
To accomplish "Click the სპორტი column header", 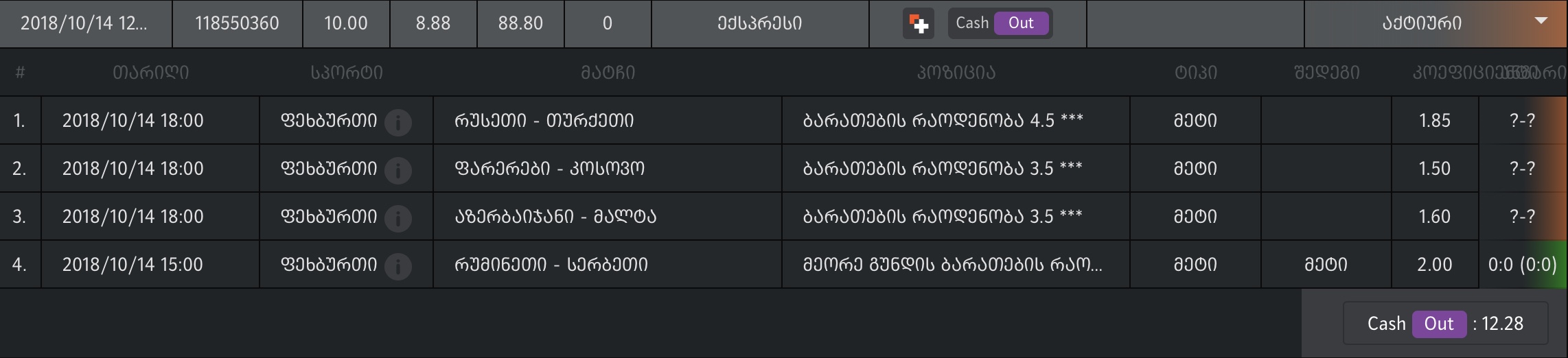I will (x=347, y=73).
